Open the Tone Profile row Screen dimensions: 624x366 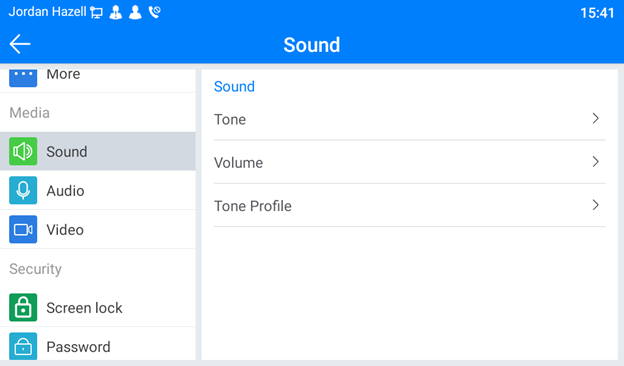coord(410,206)
